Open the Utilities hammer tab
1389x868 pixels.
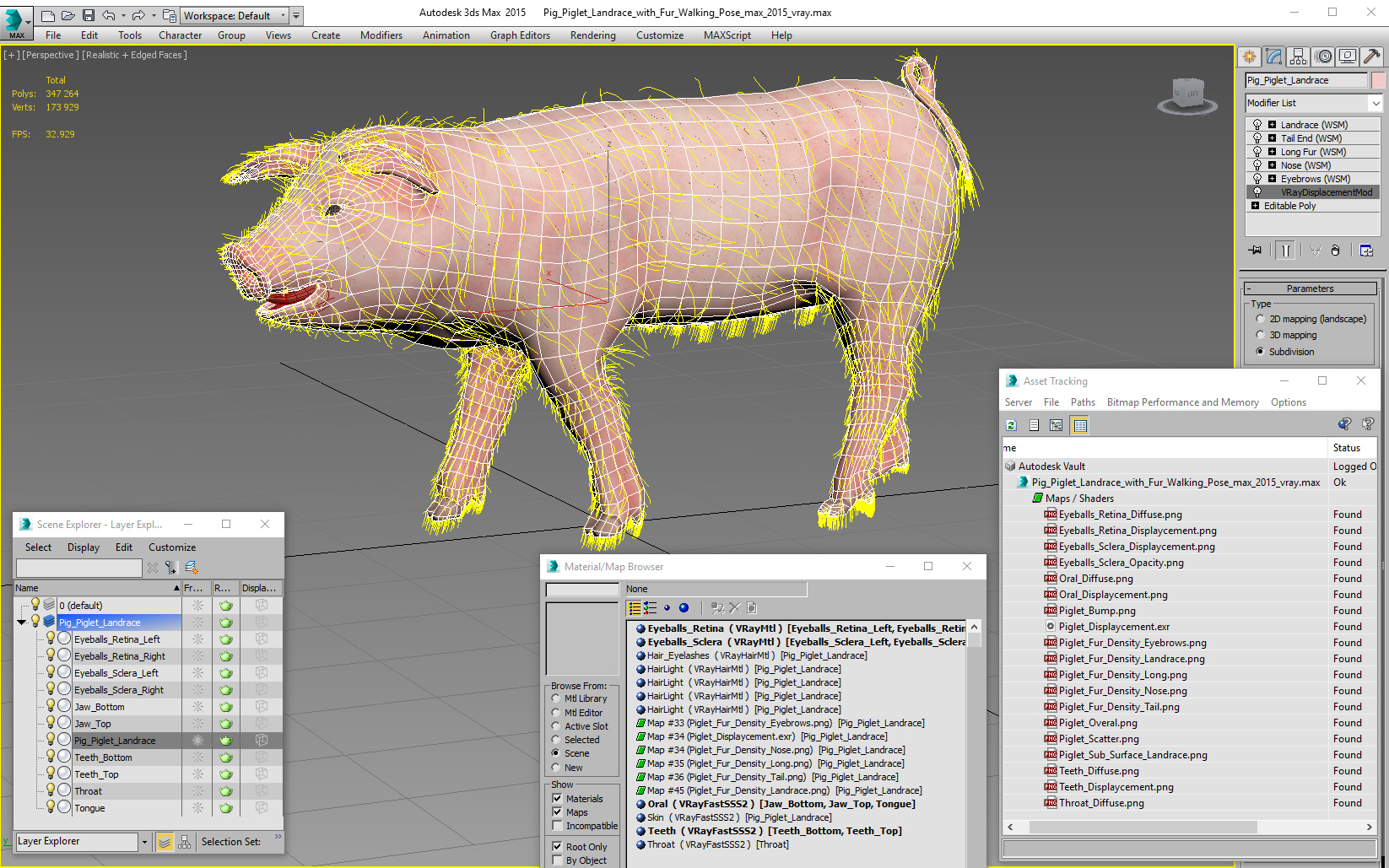(1372, 57)
